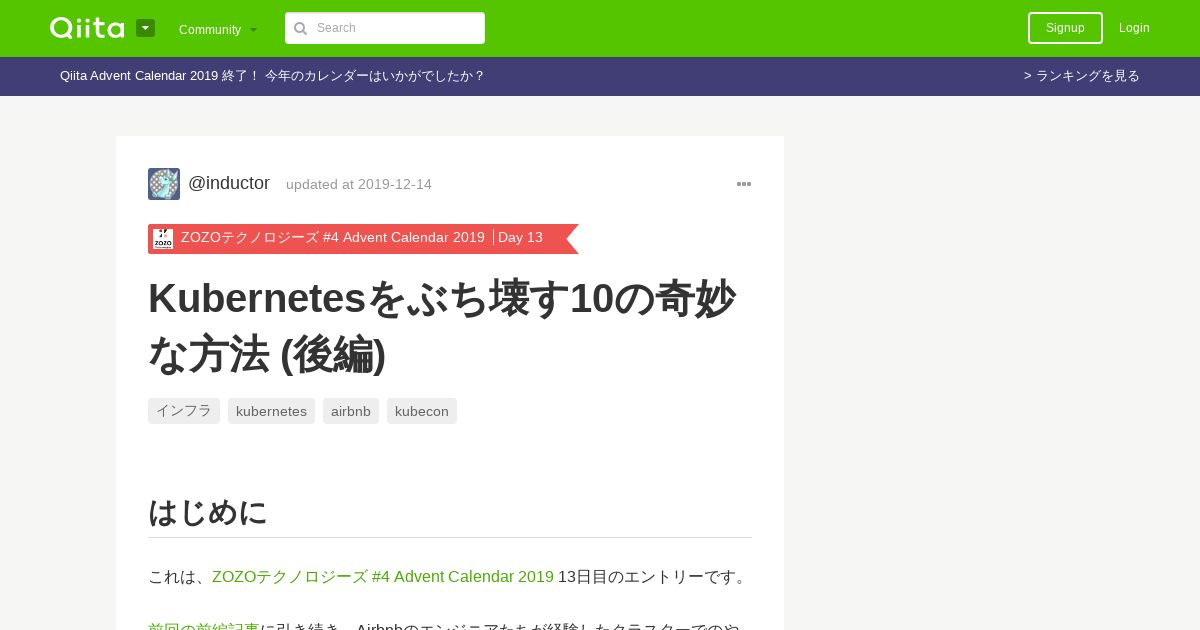Open the @inductor avatar image
Image resolution: width=1200 pixels, height=630 pixels.
pyautogui.click(x=164, y=184)
